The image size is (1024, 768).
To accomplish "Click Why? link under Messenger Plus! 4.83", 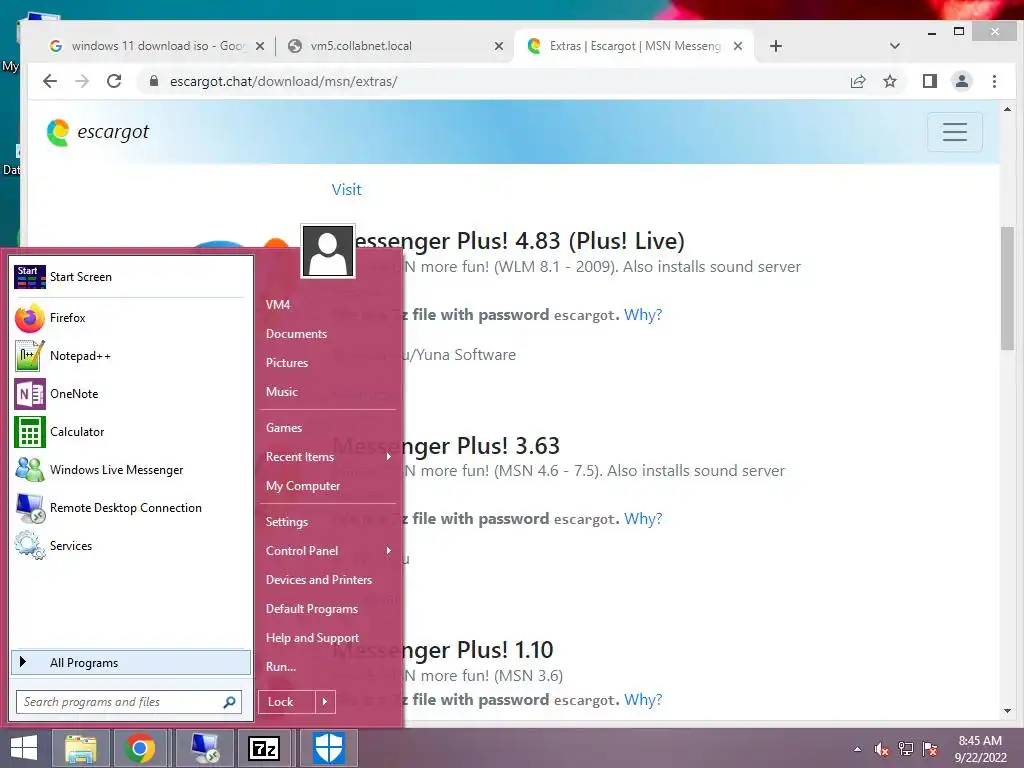I will [643, 315].
